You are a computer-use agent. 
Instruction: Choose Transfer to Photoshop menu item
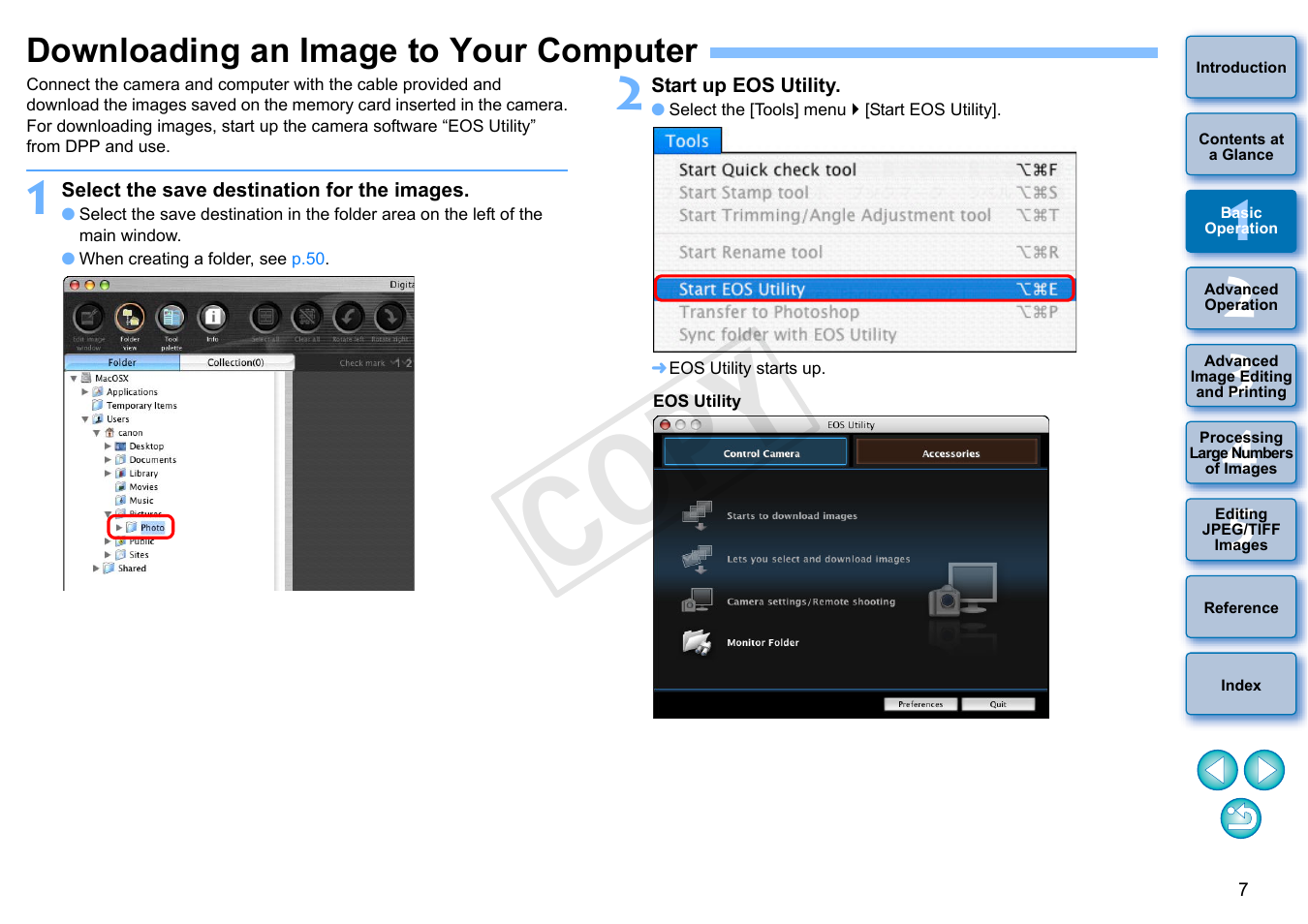coord(865,312)
